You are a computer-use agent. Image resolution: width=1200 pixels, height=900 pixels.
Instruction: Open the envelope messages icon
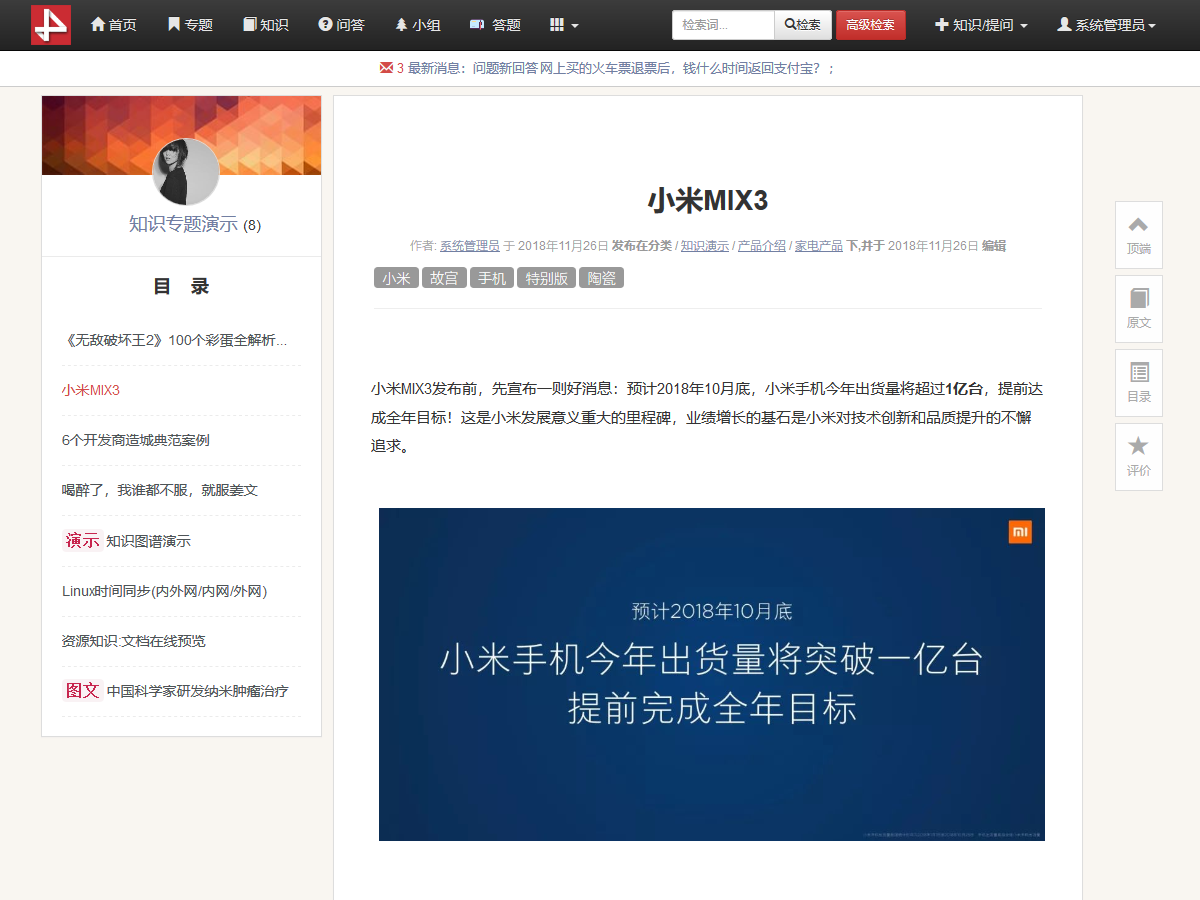(x=386, y=68)
